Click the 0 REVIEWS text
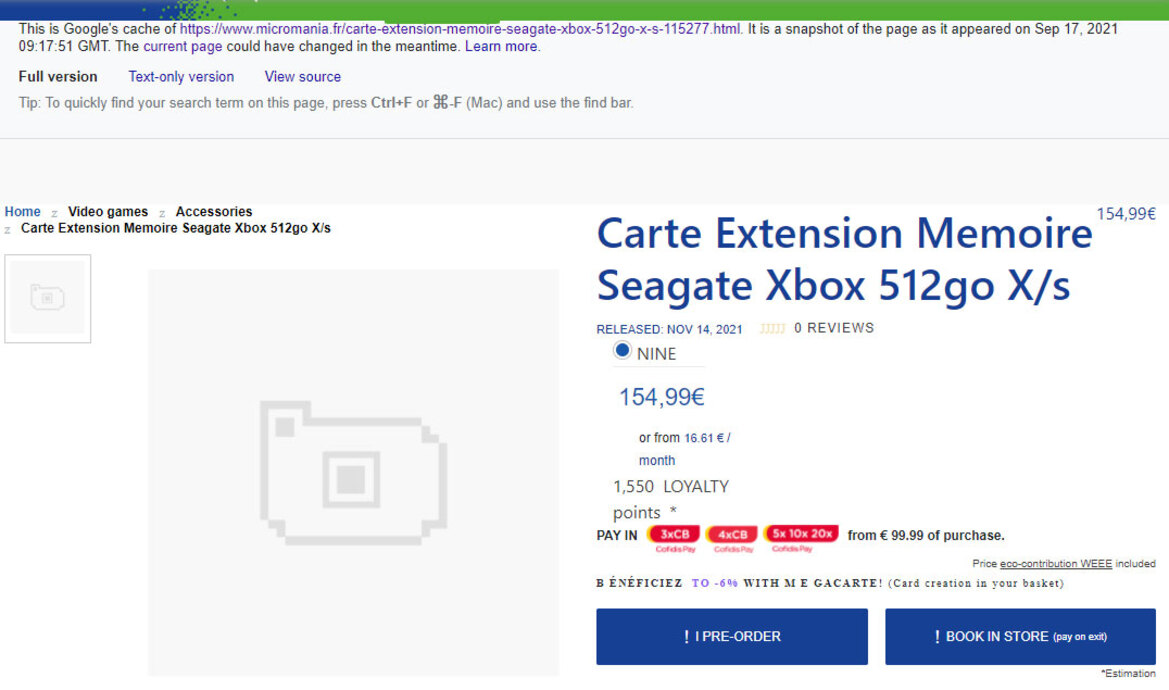 tap(834, 328)
